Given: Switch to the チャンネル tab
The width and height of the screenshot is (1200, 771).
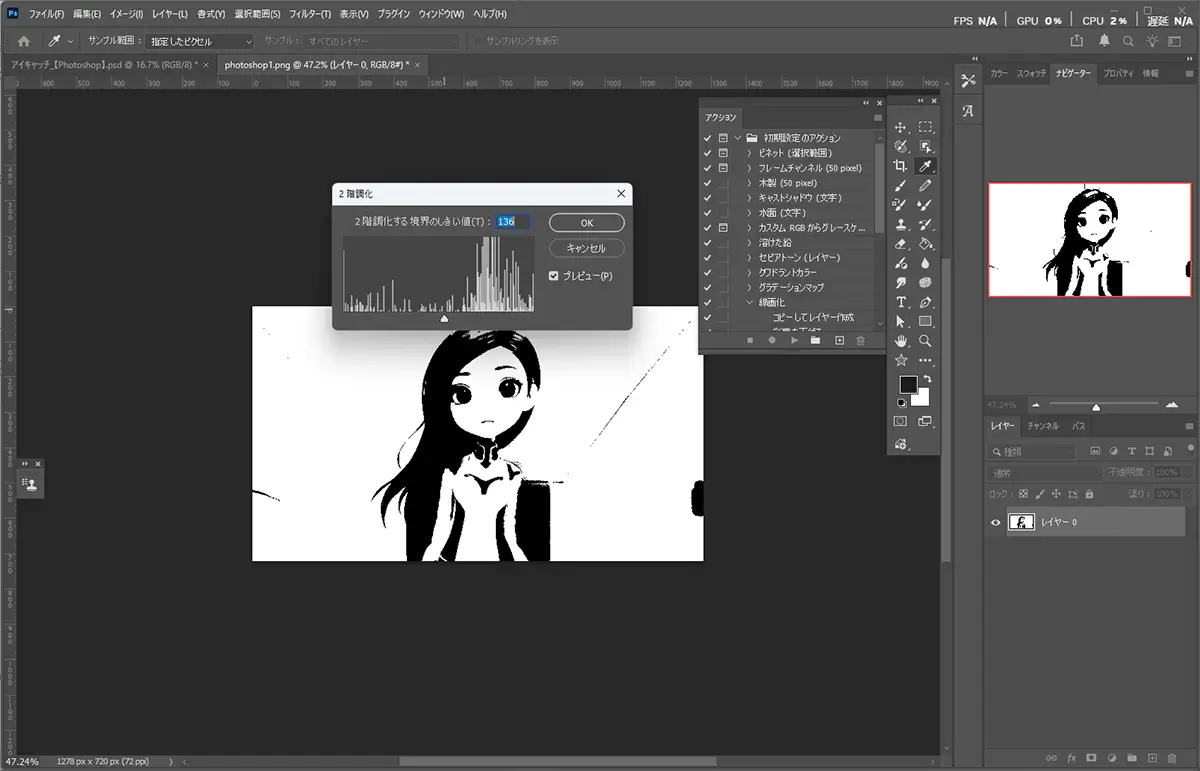Looking at the screenshot, I should tap(1043, 426).
